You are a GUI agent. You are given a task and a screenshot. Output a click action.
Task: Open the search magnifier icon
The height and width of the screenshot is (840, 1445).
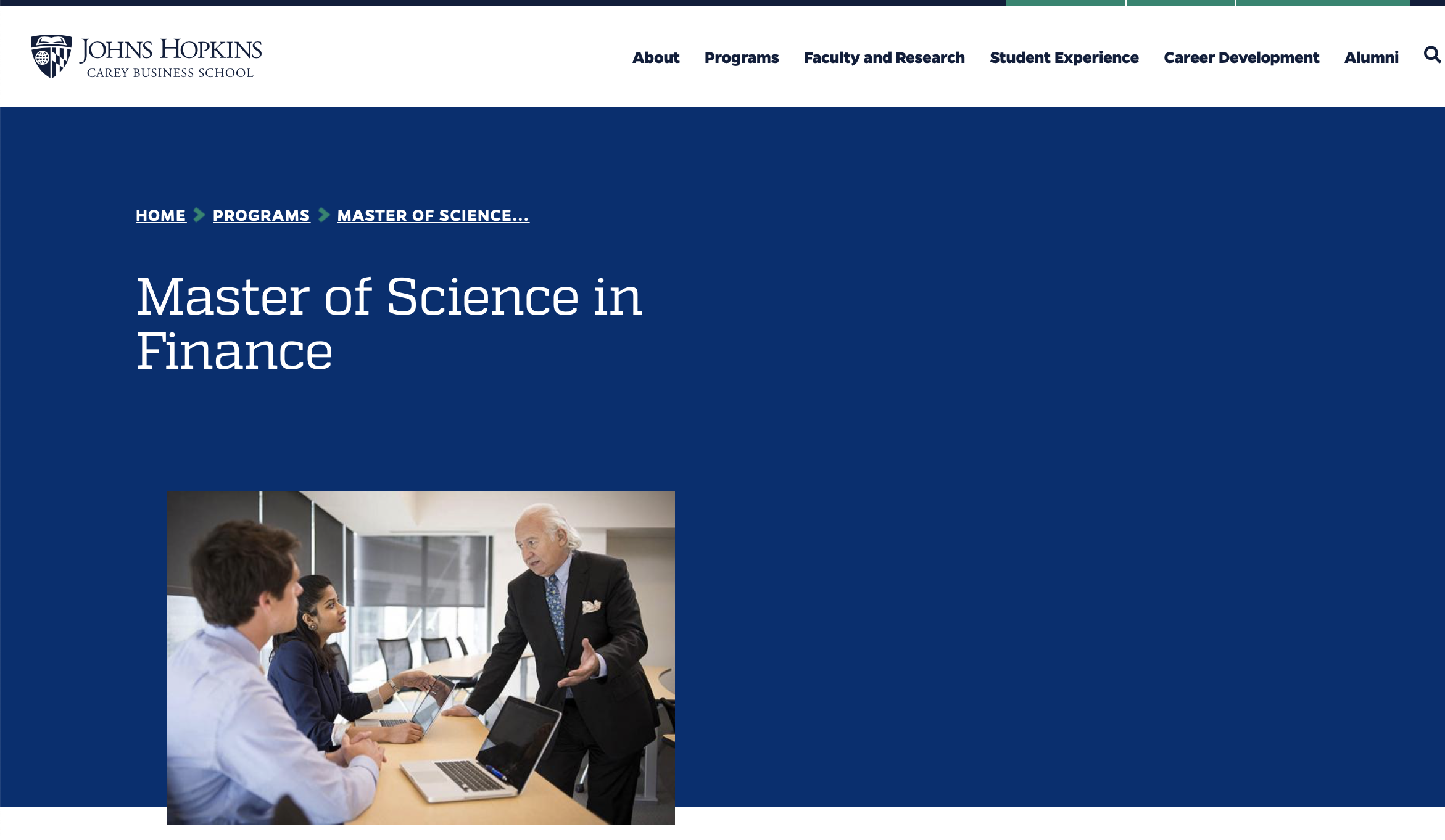click(1432, 55)
